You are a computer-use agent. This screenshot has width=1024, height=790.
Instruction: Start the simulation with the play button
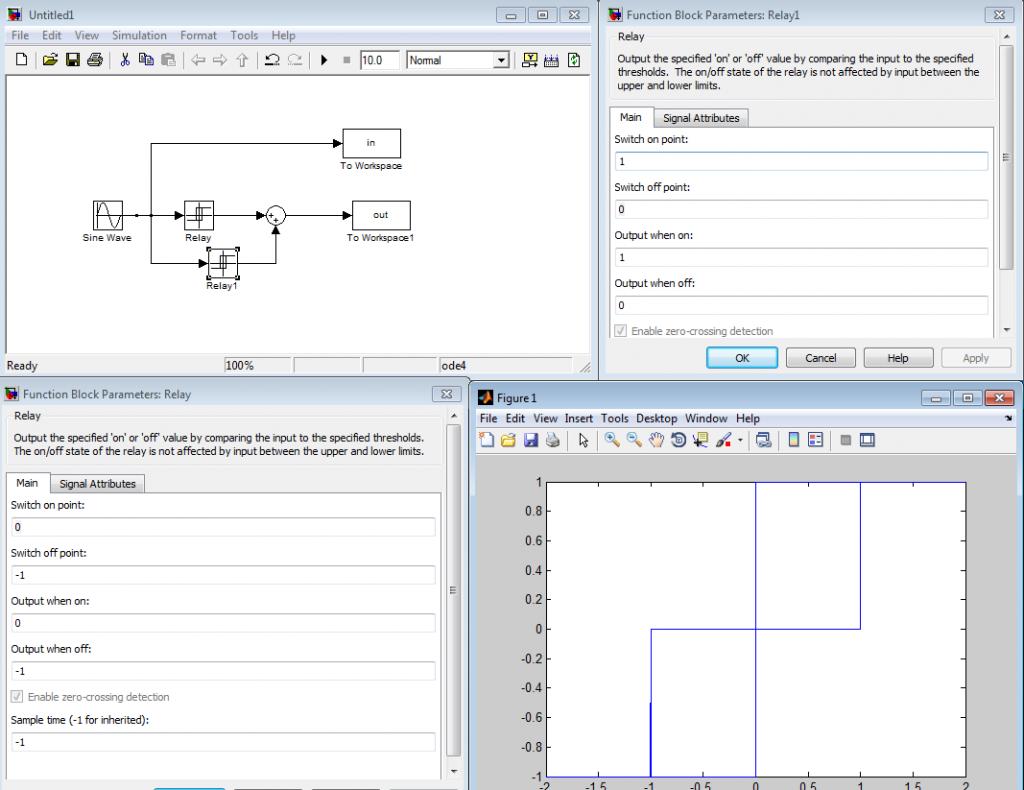324,60
